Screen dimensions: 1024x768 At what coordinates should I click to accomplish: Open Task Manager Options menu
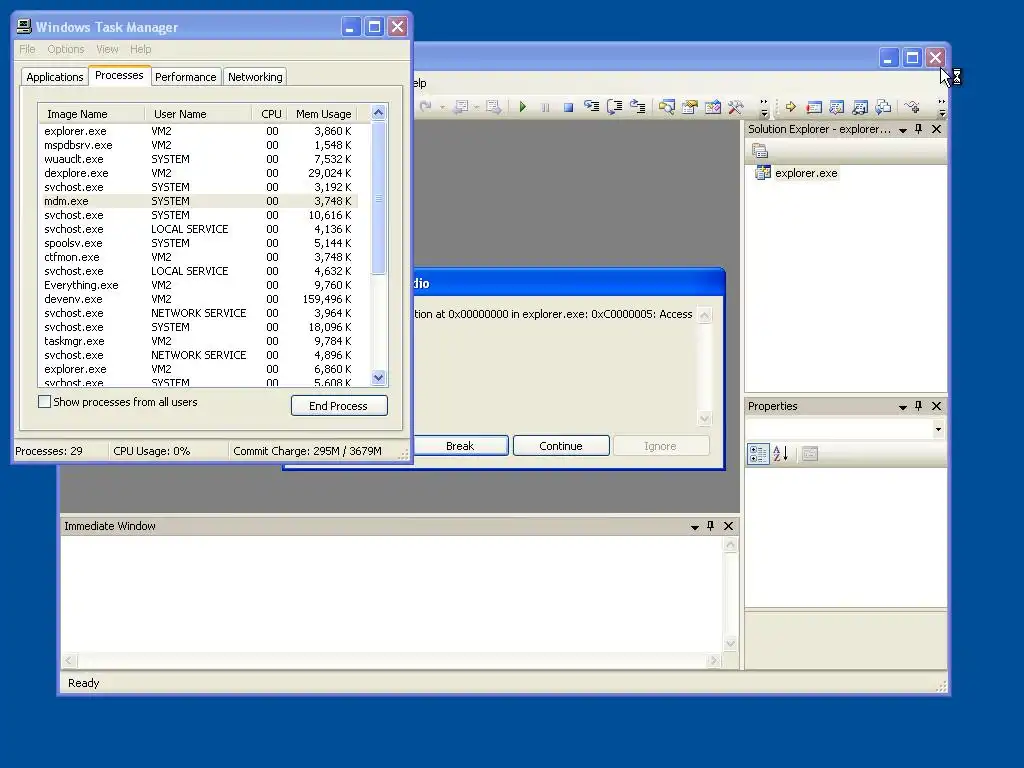65,49
